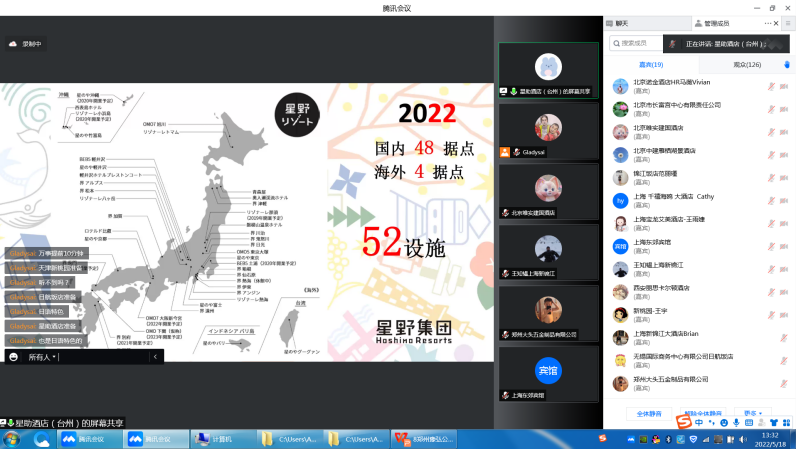796x449 pixels.
Task: Click the Windows Start button
Action: click(12, 439)
